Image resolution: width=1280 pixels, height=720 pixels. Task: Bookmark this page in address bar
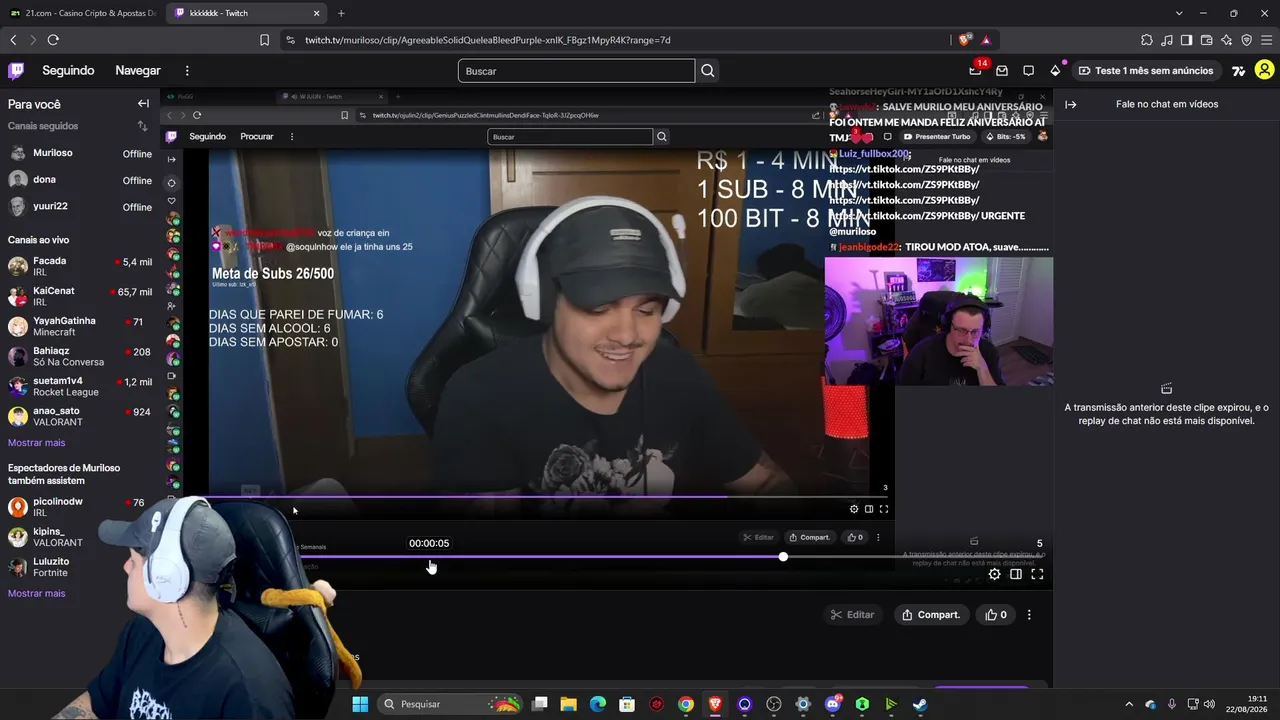click(264, 40)
